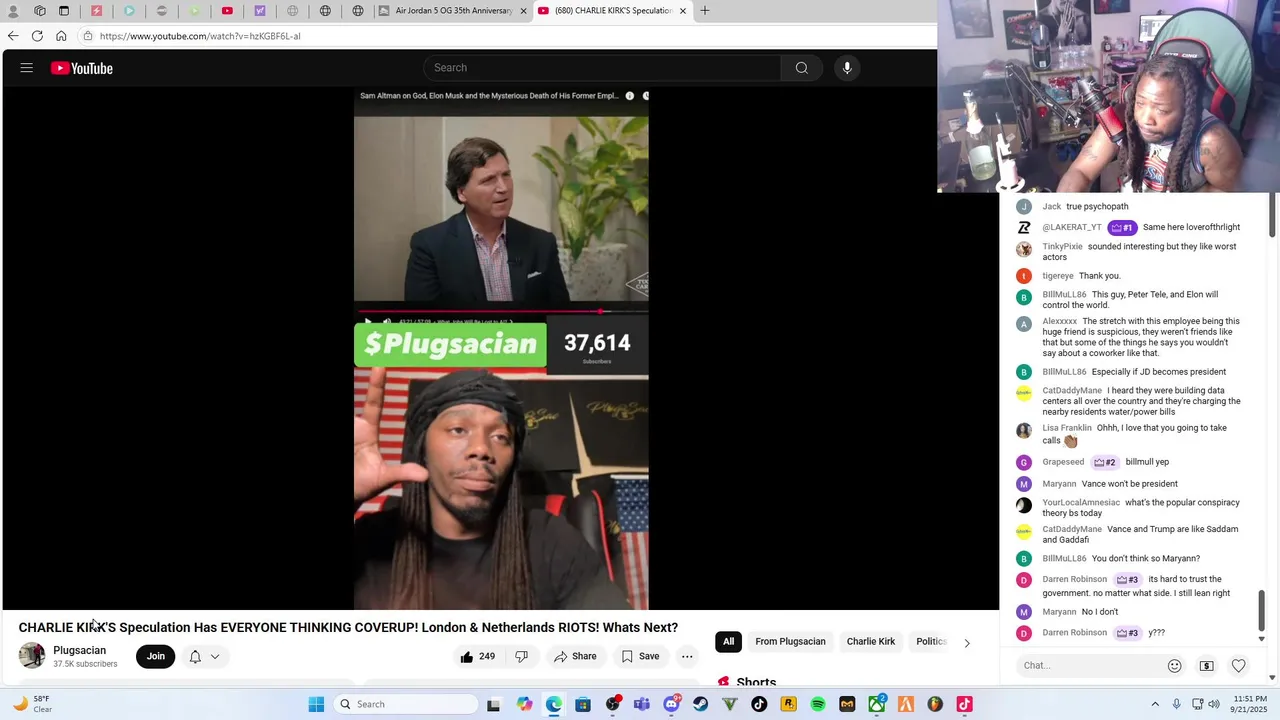Reload the current page

37,36
